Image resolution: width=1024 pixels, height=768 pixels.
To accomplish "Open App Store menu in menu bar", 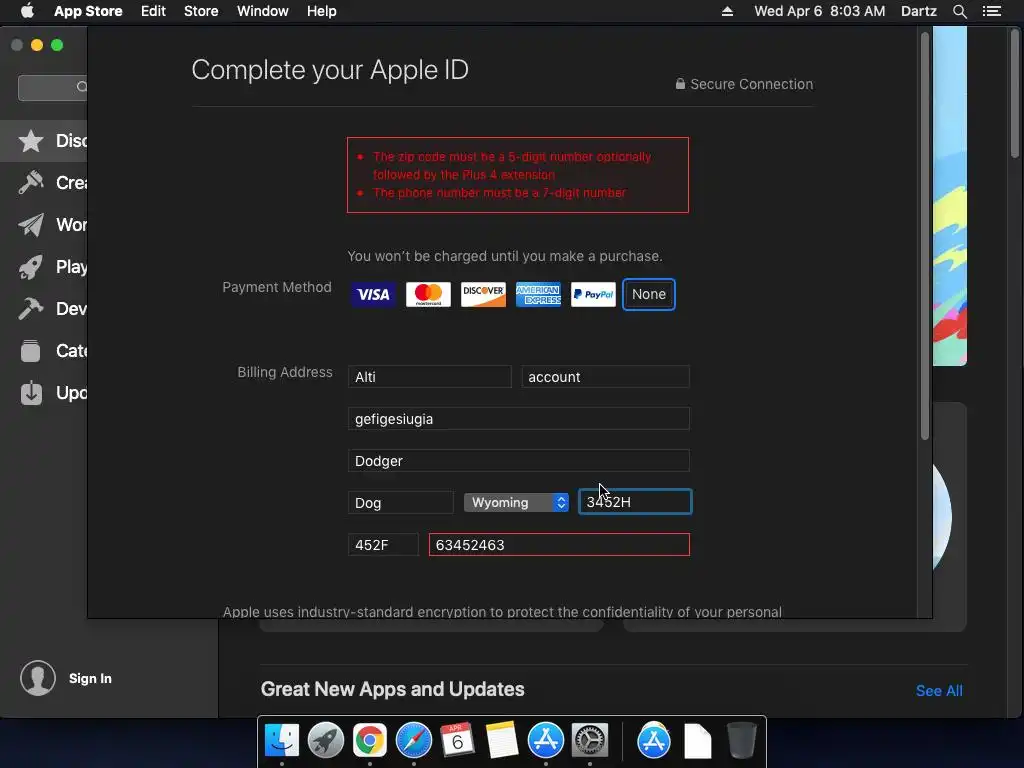I will 88,11.
